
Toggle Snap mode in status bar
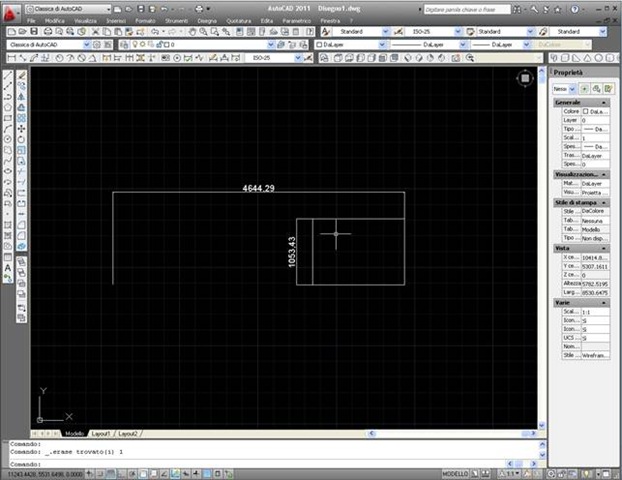[x=102, y=474]
